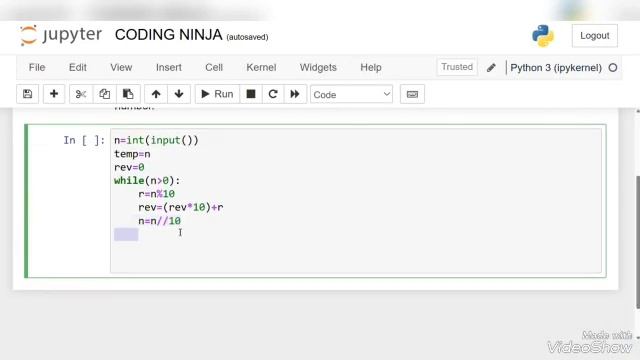
Task: Click code line r=n%10
Action: tap(156, 194)
